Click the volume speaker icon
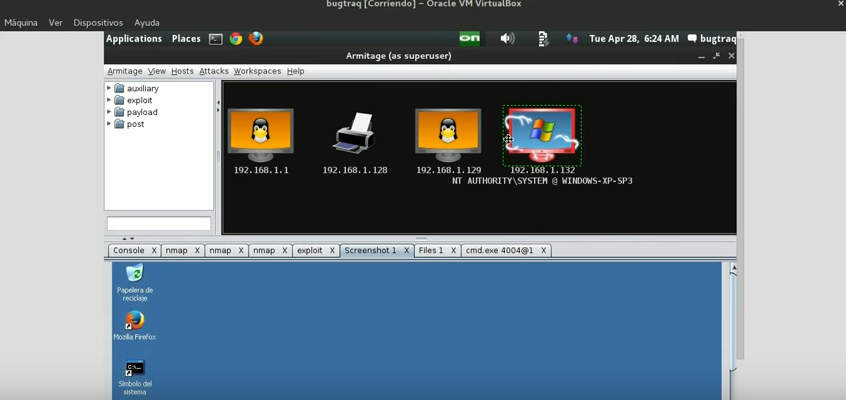This screenshot has height=400, width=846. [507, 39]
